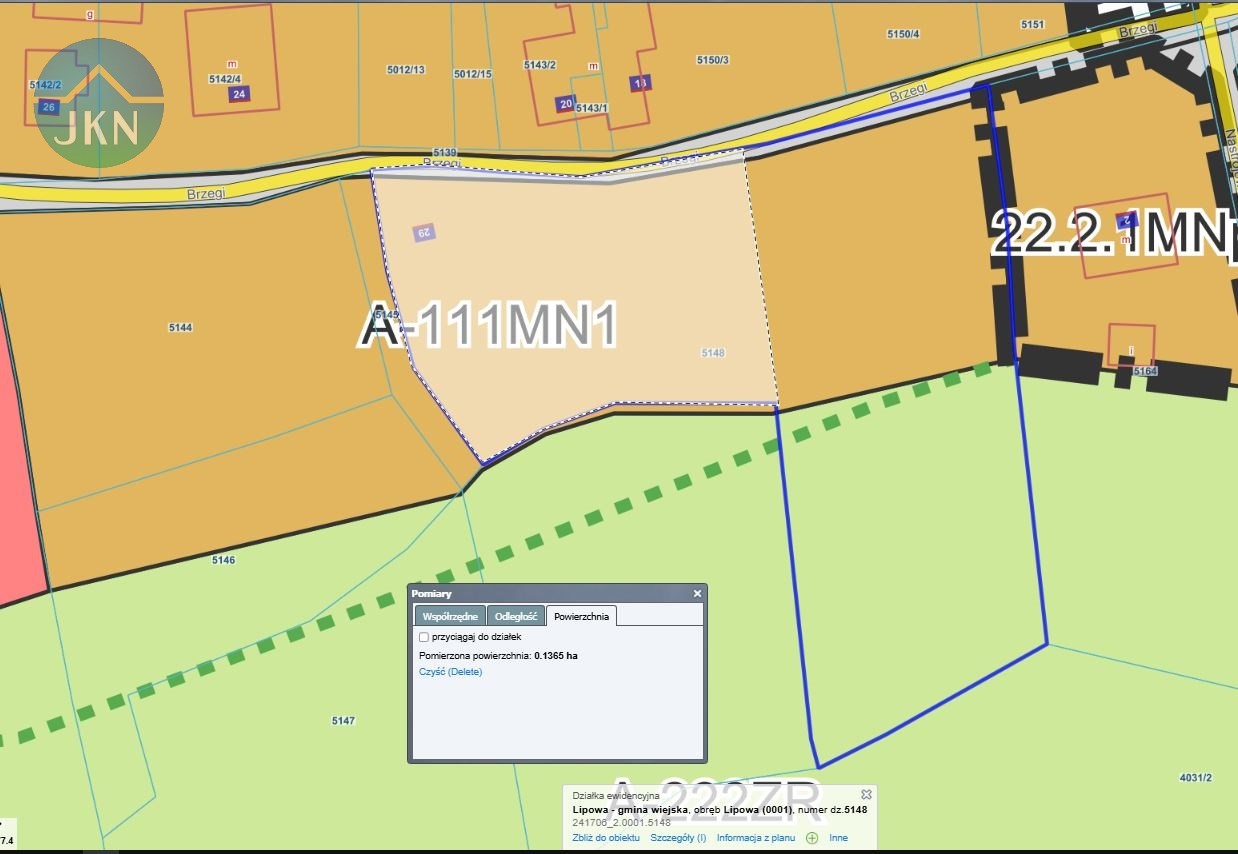This screenshot has height=854, width=1238.
Task: Close the Działka ewidencyjna info popup
Action: [866, 794]
